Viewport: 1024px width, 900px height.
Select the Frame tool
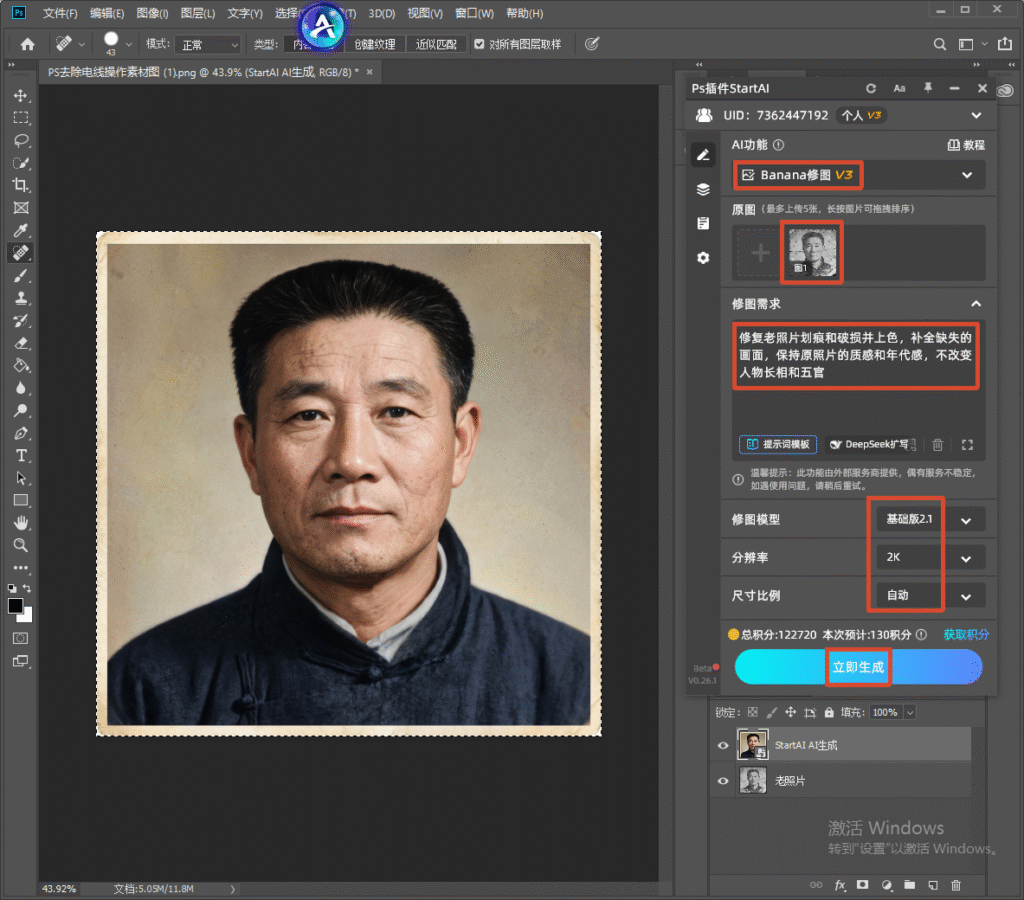point(21,208)
